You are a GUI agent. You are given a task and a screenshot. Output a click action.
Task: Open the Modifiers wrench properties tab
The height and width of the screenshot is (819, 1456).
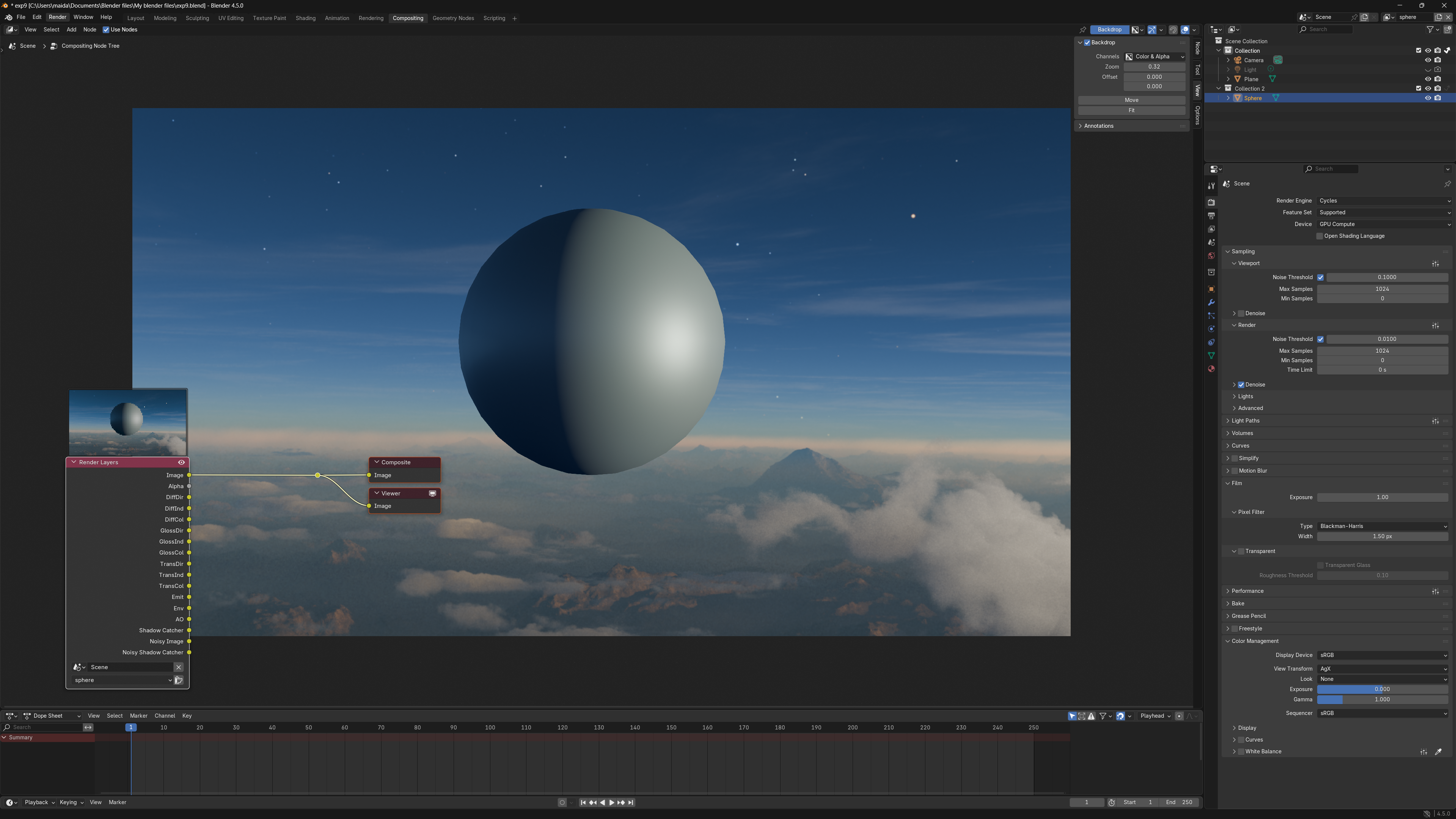[x=1211, y=302]
